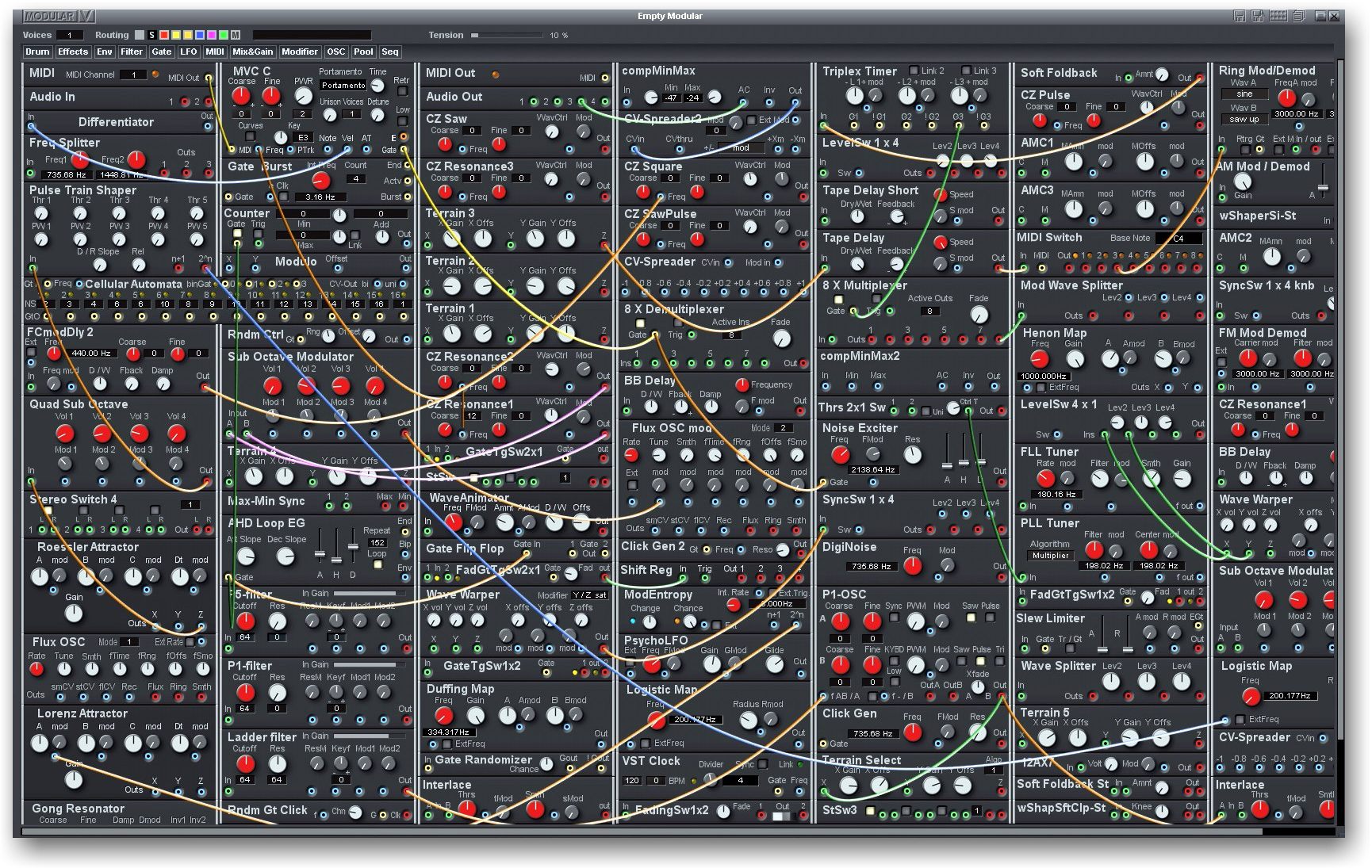Click the Shift Reg Trig jack
The width and height of the screenshot is (1372, 868).
tap(704, 579)
